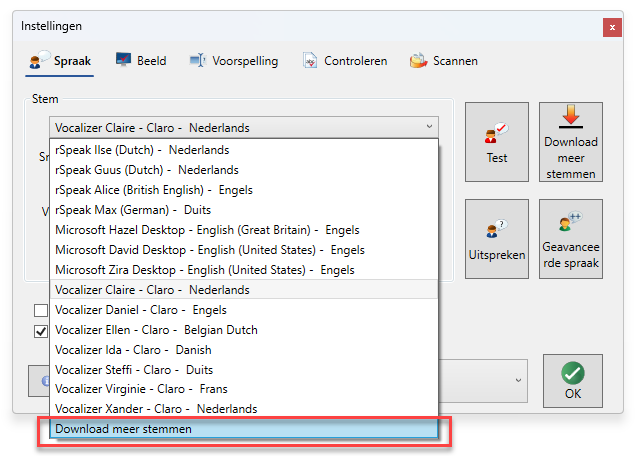Collapse the Stem voice dropdown arrow

[429, 127]
